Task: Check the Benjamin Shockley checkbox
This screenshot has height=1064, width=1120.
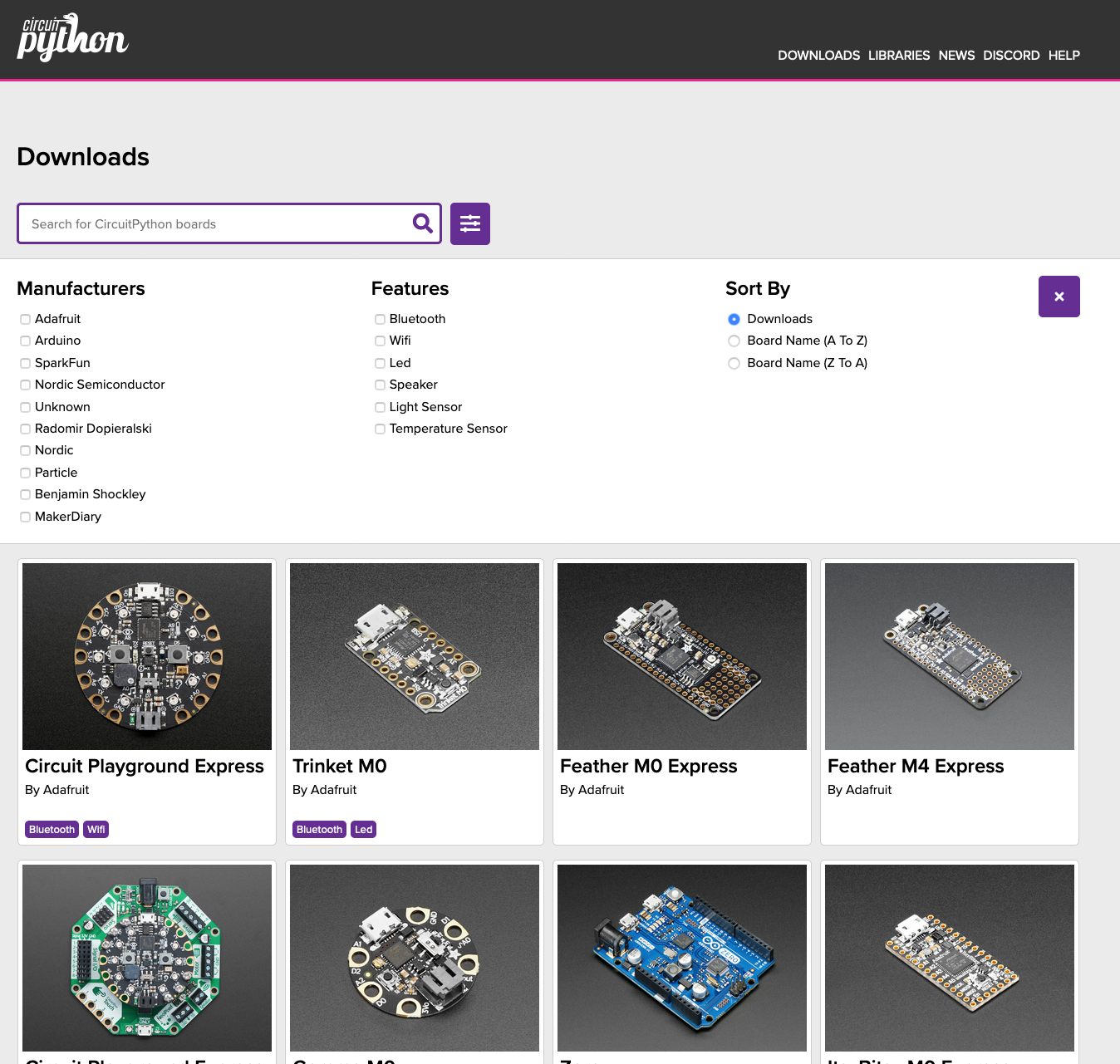Action: 26,494
